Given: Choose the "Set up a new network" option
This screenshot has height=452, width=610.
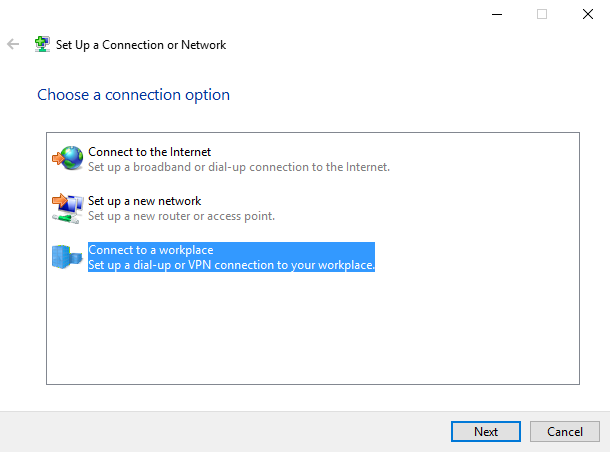Looking at the screenshot, I should pyautogui.click(x=144, y=201).
